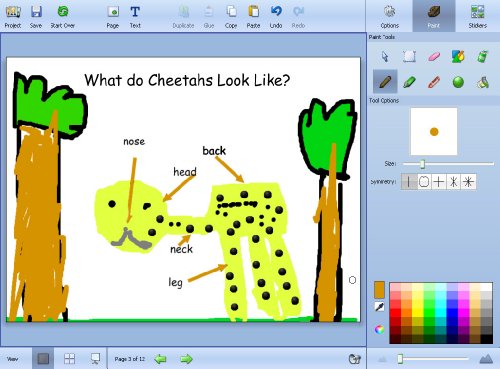The height and width of the screenshot is (369, 500).
Task: Paste from clipboard with Paste button
Action: click(253, 17)
